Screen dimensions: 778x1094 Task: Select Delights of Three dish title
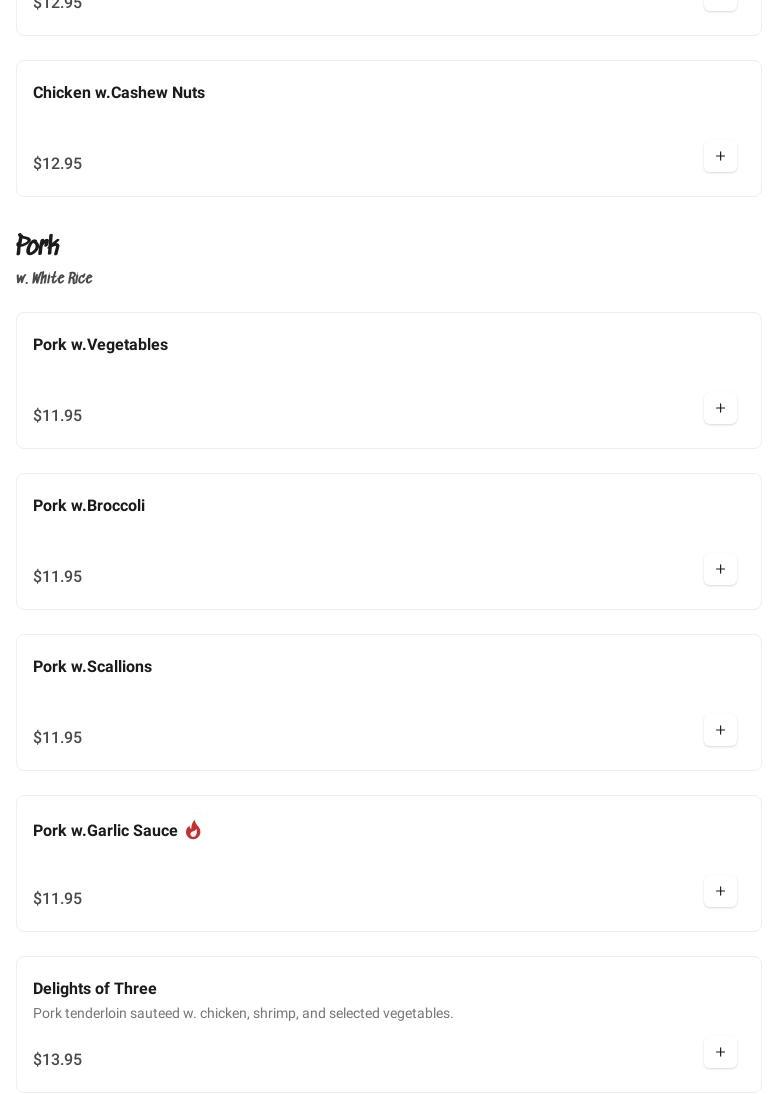pos(95,989)
